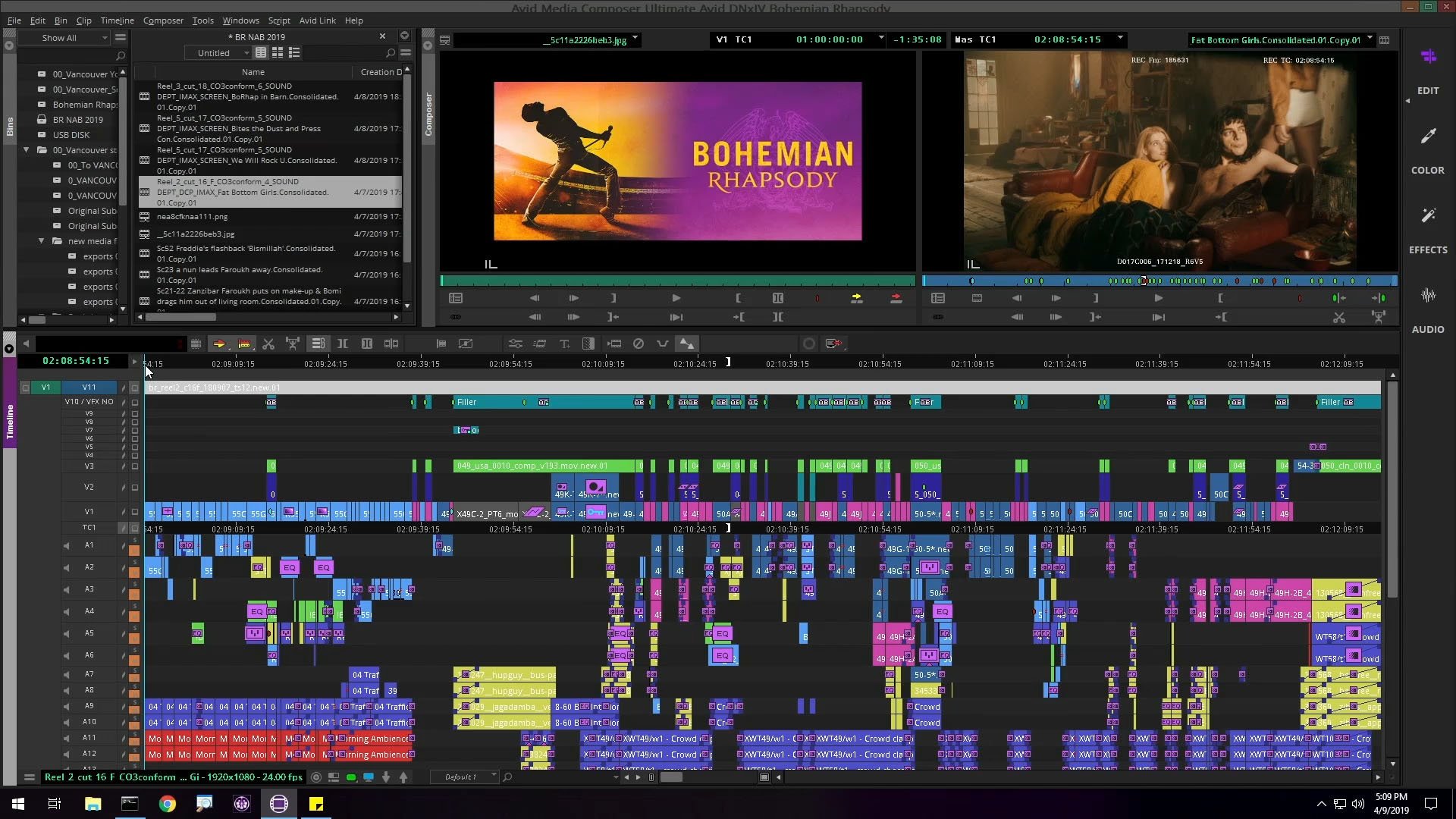Click the Frame View icon in the bin toolbar
The width and height of the screenshot is (1456, 819).
coord(278,52)
